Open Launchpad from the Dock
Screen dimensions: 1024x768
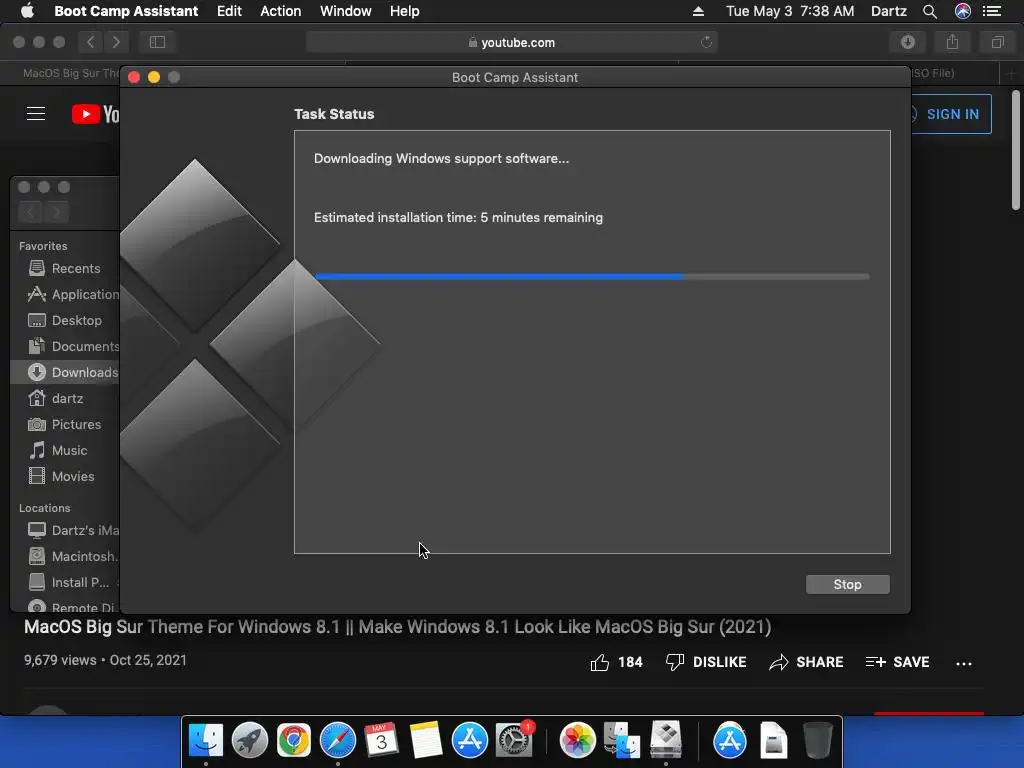250,741
